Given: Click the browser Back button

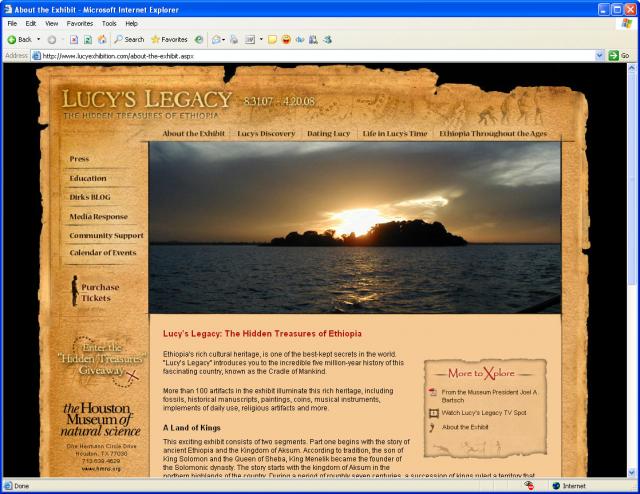Looking at the screenshot, I should 19,39.
